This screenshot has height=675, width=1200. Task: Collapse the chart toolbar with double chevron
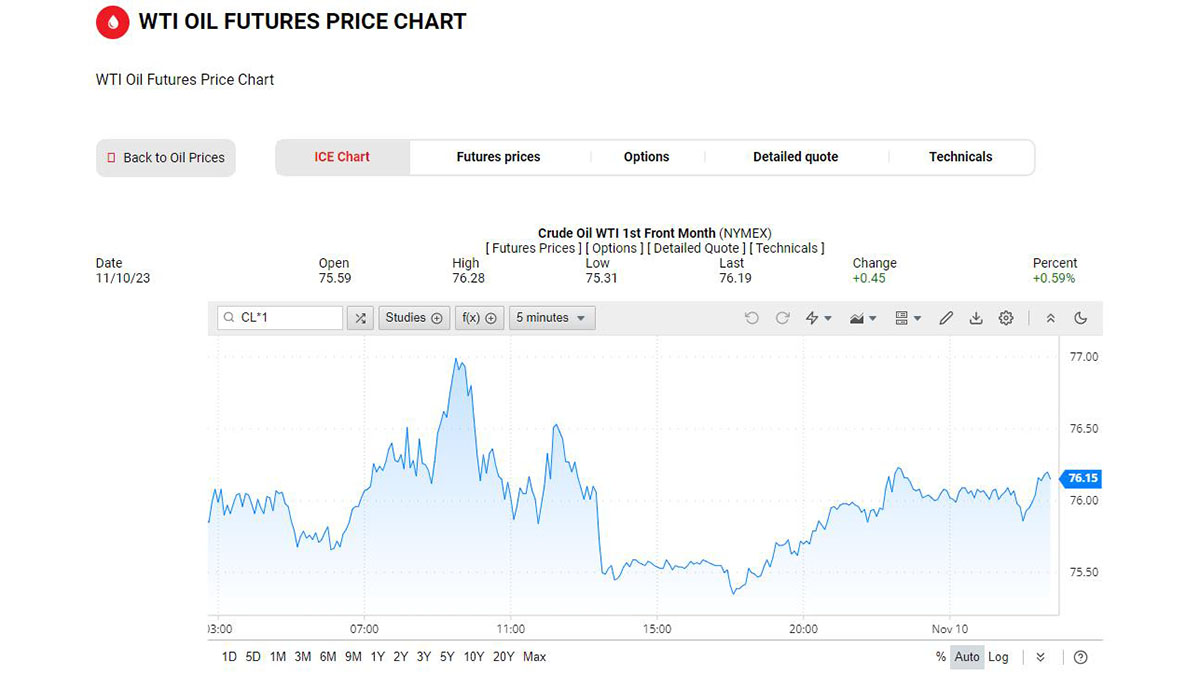[x=1050, y=318]
